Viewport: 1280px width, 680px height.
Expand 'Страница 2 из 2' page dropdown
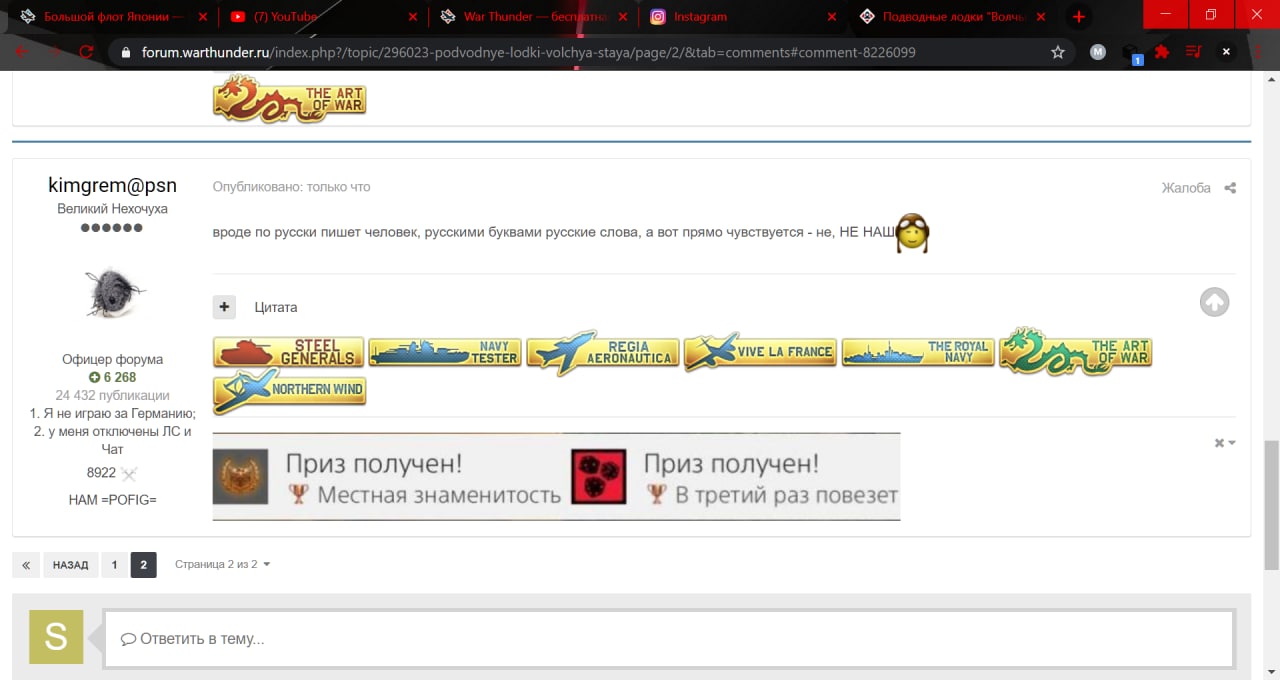click(x=222, y=564)
